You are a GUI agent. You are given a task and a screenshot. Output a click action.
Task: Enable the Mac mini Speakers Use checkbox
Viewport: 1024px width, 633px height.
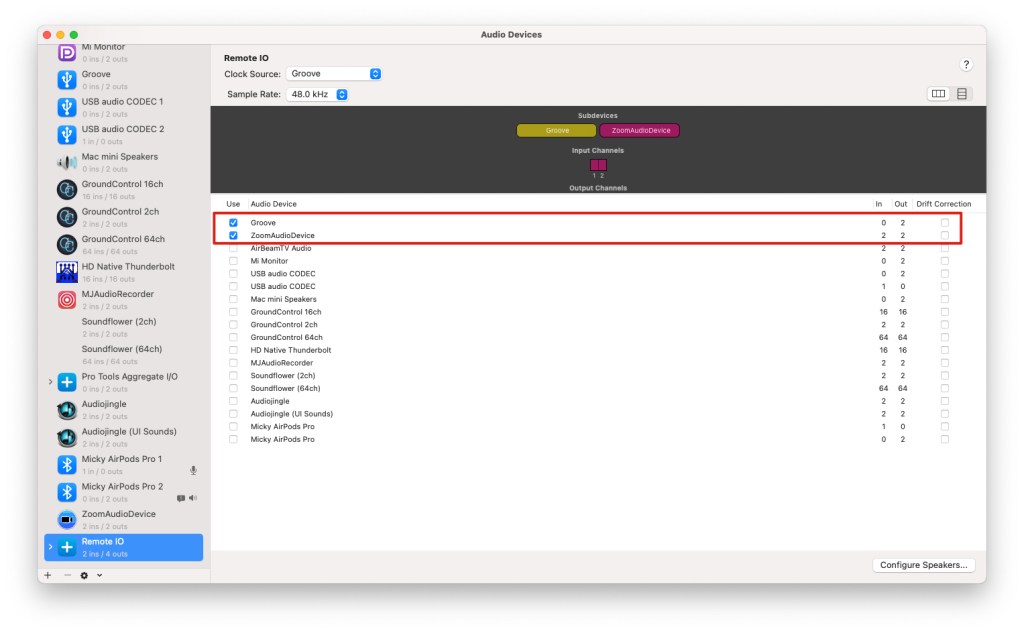pyautogui.click(x=233, y=299)
